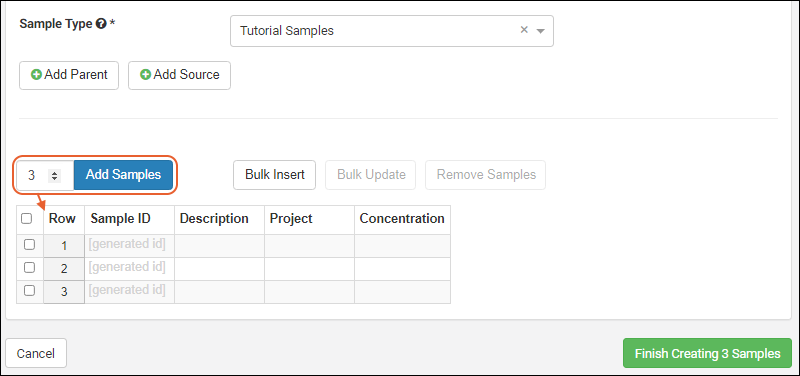Cancel sample creation
The width and height of the screenshot is (800, 376).
tap(36, 353)
